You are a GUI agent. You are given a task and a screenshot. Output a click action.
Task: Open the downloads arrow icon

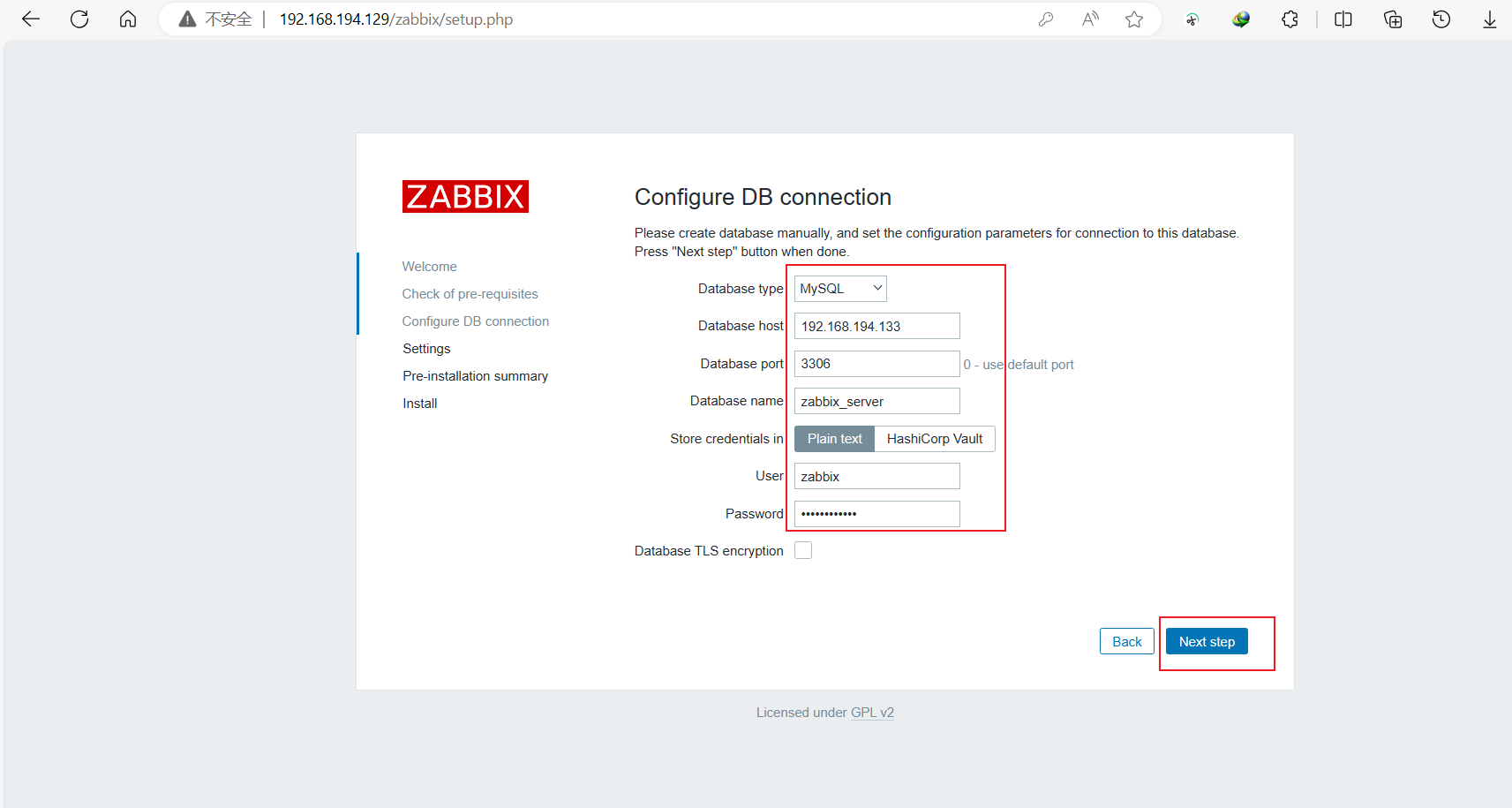tap(1490, 19)
